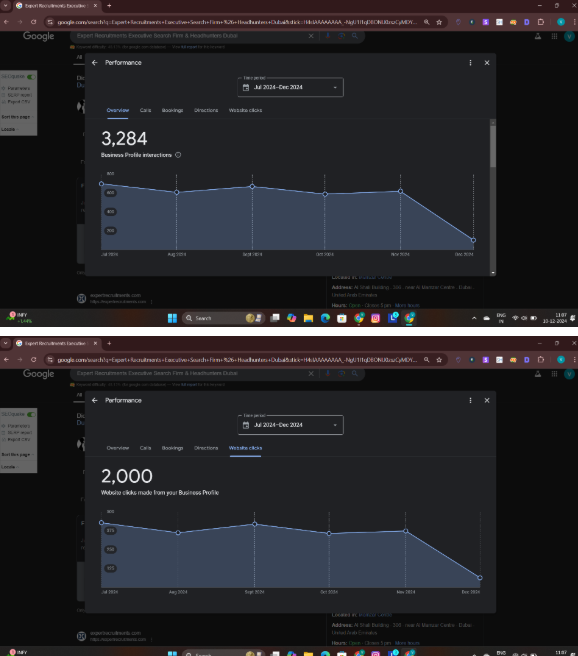Select the Calls tab in the 2,000 clicks window
This screenshot has height=656, width=578.
tap(145, 448)
